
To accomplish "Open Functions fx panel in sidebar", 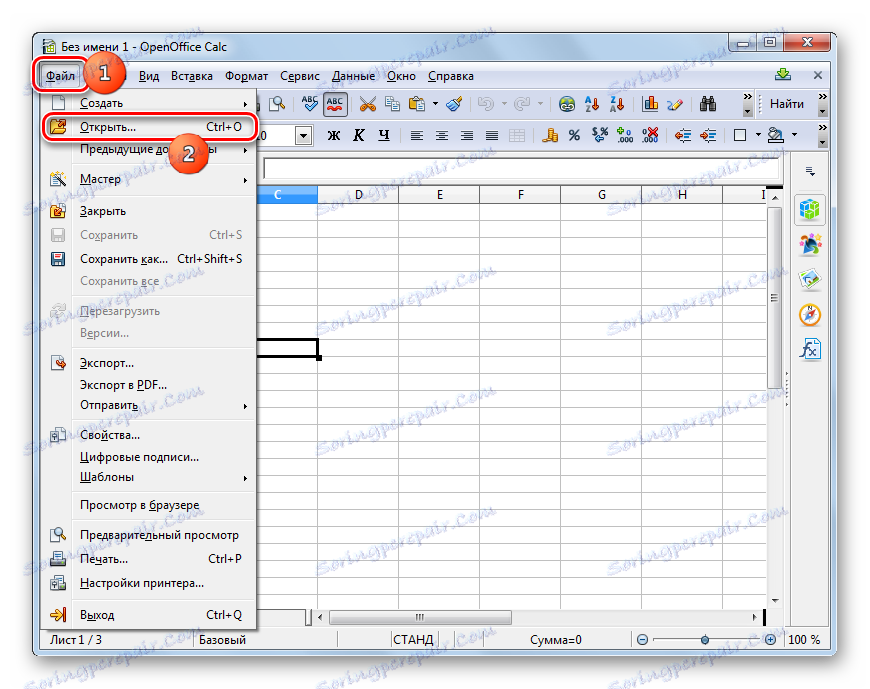I will [x=810, y=349].
